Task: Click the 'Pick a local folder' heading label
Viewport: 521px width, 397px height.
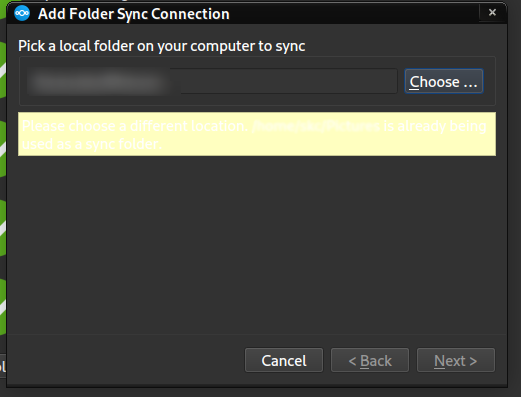Action: click(162, 46)
